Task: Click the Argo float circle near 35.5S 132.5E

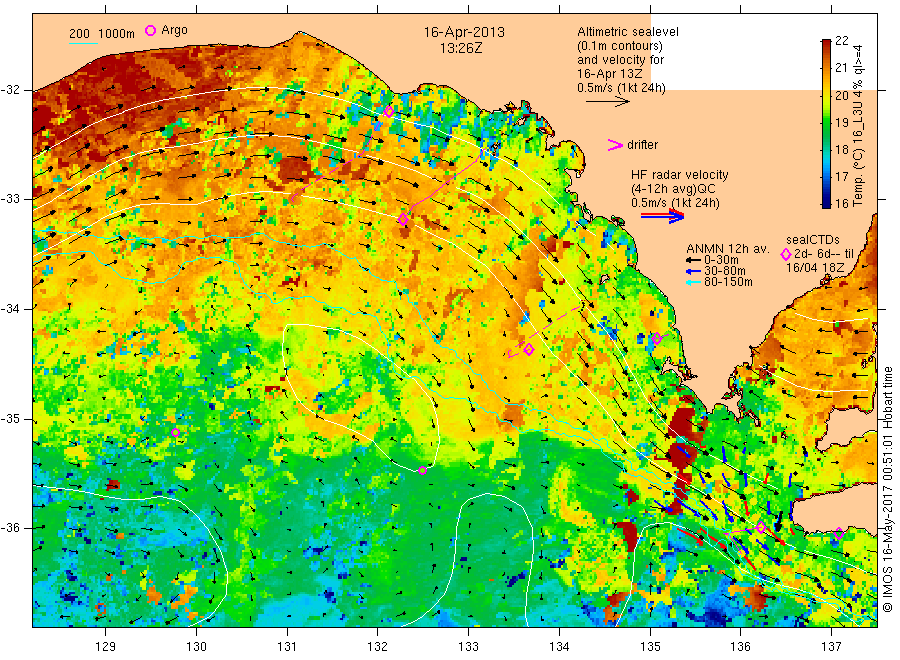Action: pos(422,471)
